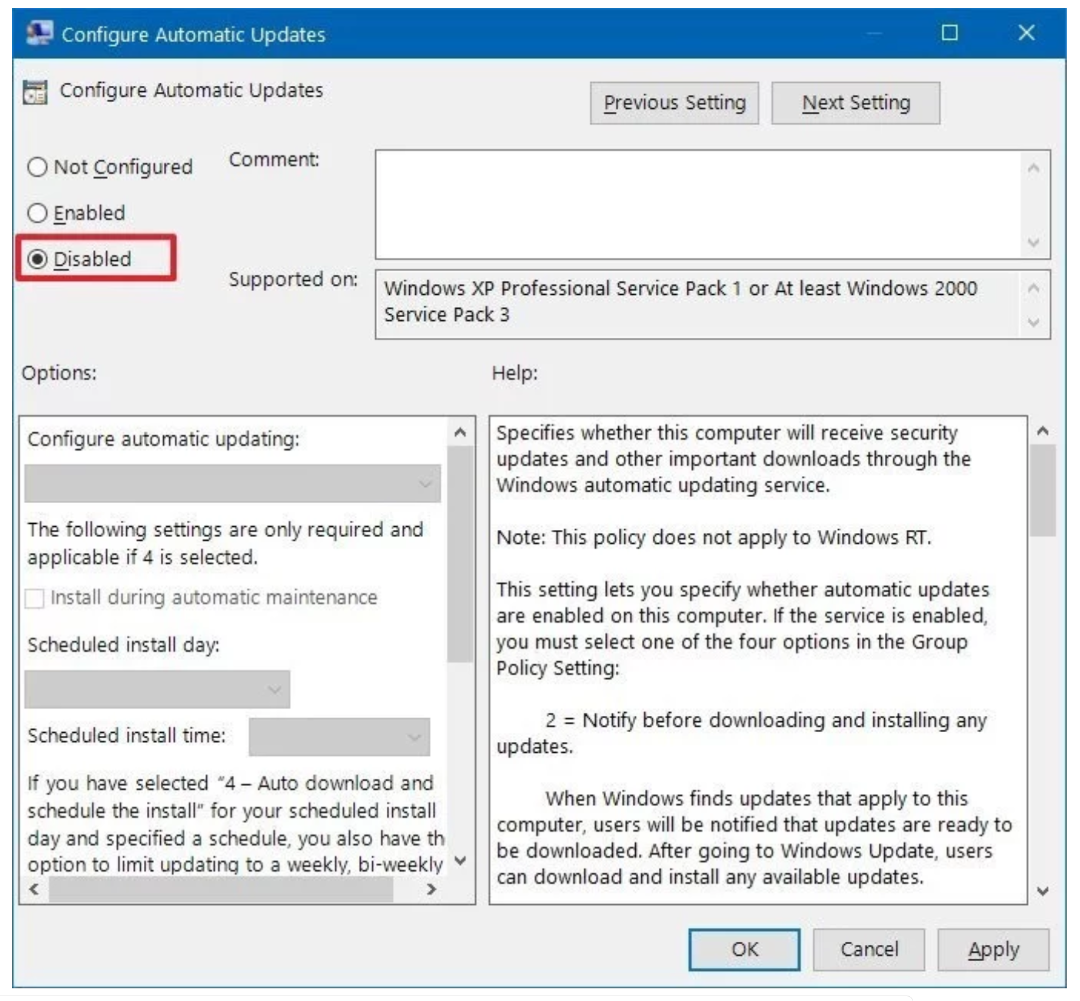Select the Enabled radio button
The width and height of the screenshot is (1080, 1001).
pos(37,213)
